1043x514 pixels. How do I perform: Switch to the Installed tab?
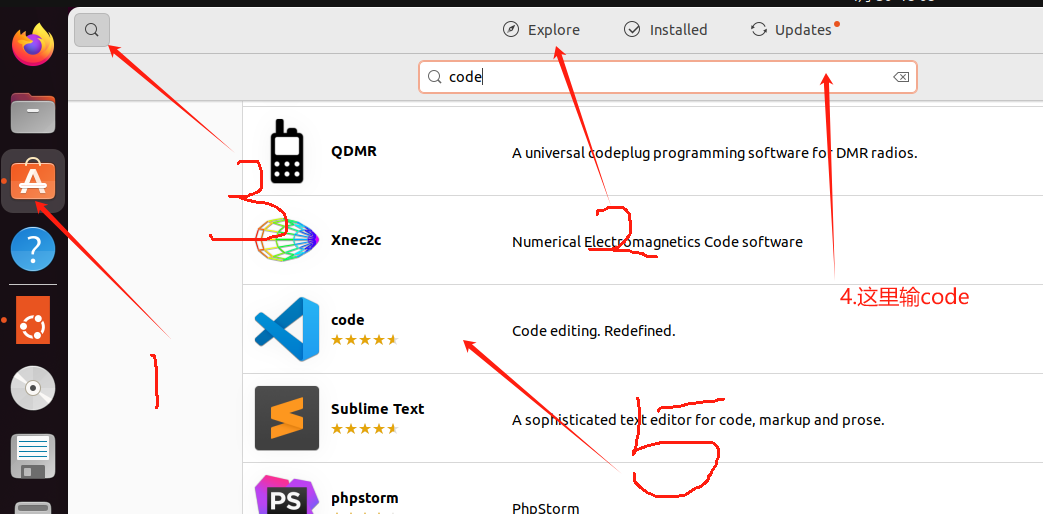(666, 30)
